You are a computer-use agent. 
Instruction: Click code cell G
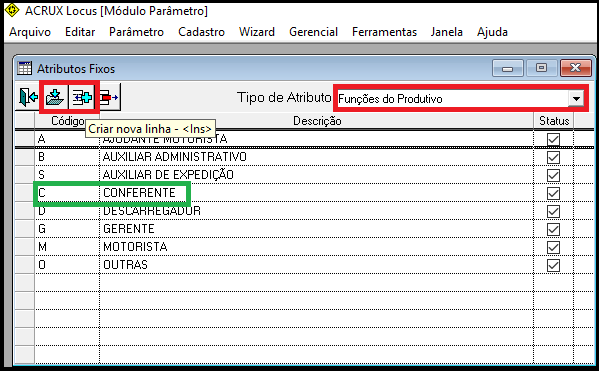click(x=67, y=228)
